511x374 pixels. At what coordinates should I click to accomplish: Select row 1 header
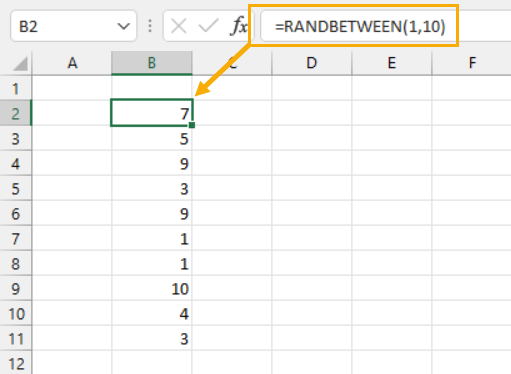[x=16, y=88]
